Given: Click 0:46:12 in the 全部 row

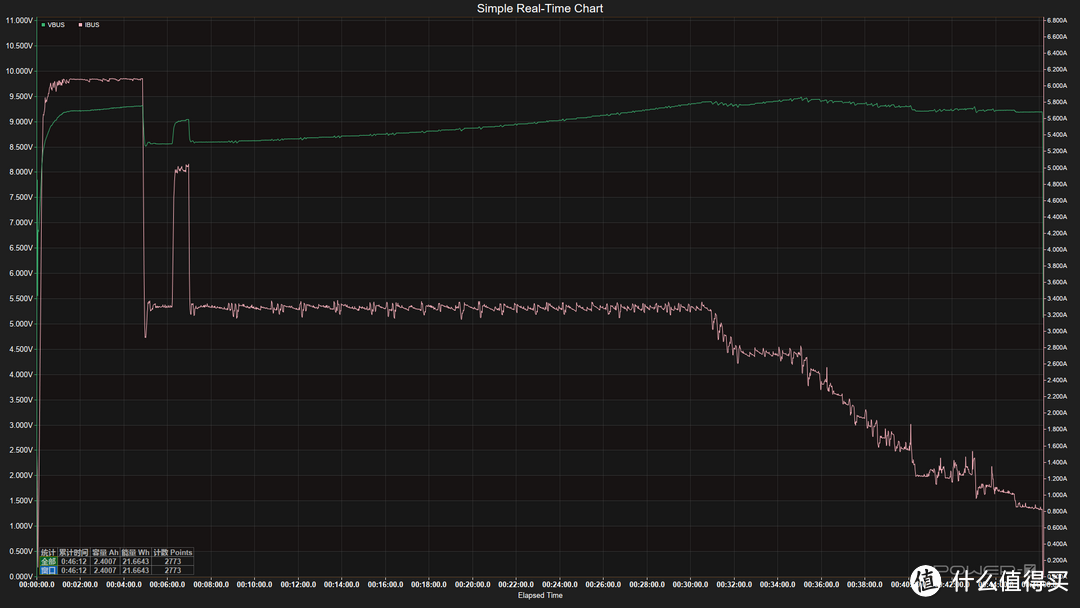Looking at the screenshot, I should 74,561.
